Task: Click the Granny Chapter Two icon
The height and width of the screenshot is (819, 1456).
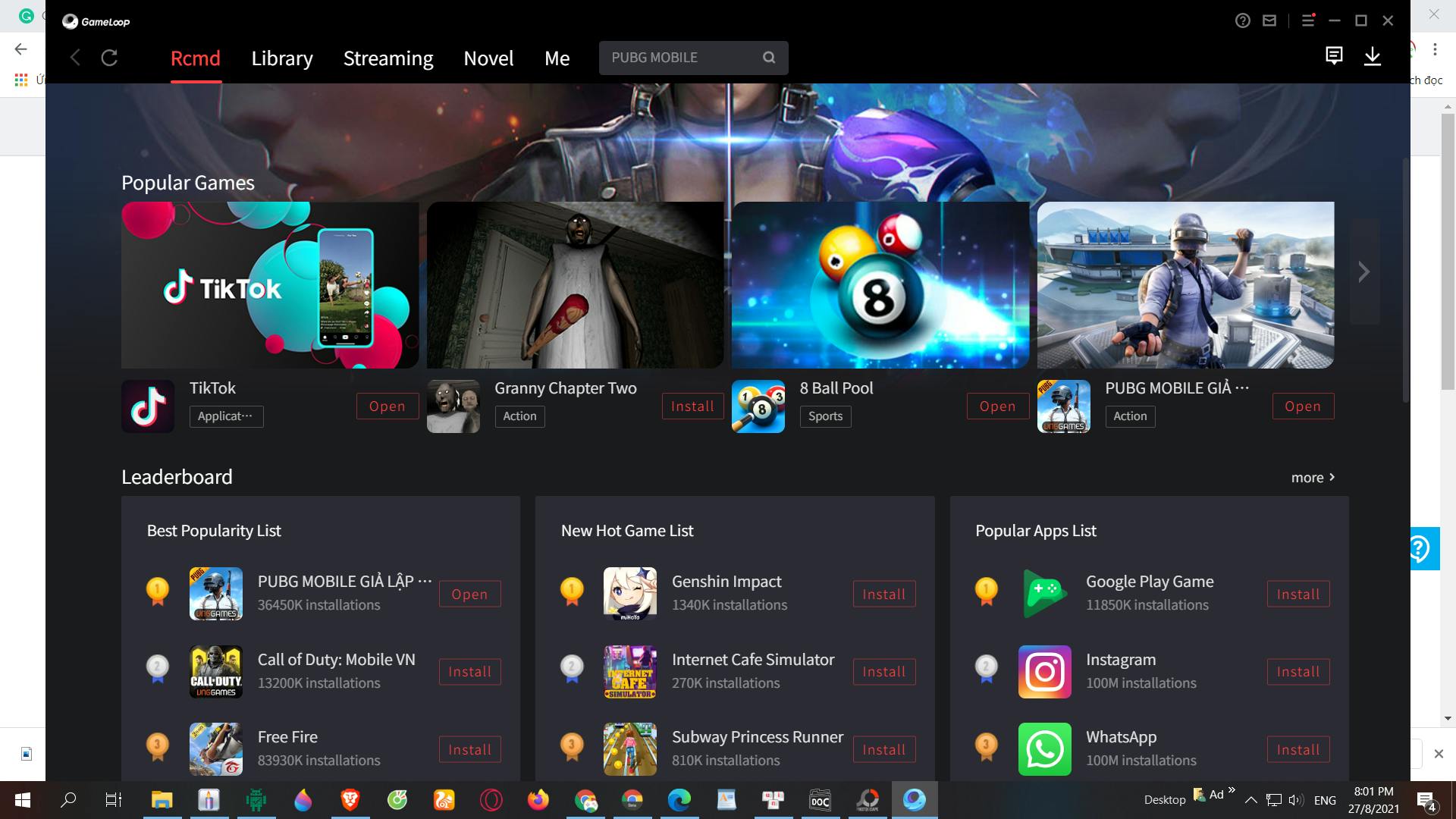Action: point(453,406)
